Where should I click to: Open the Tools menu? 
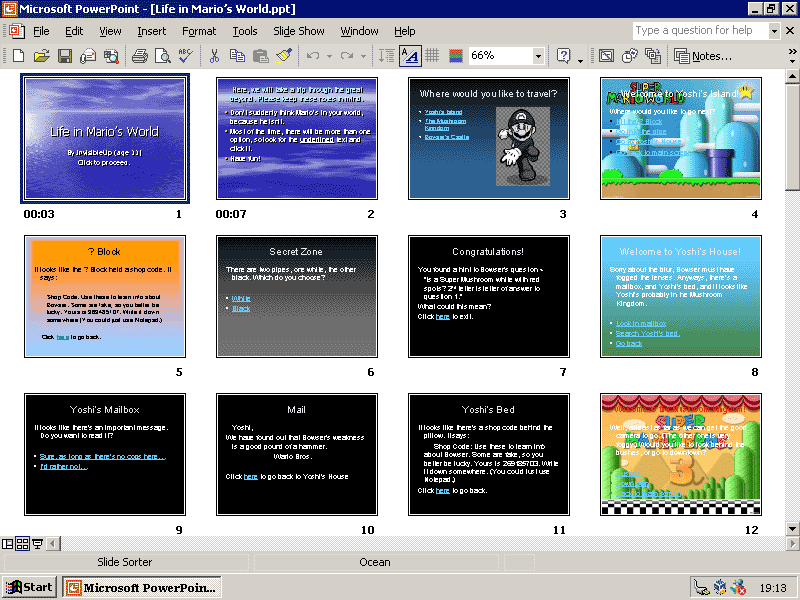[x=245, y=31]
